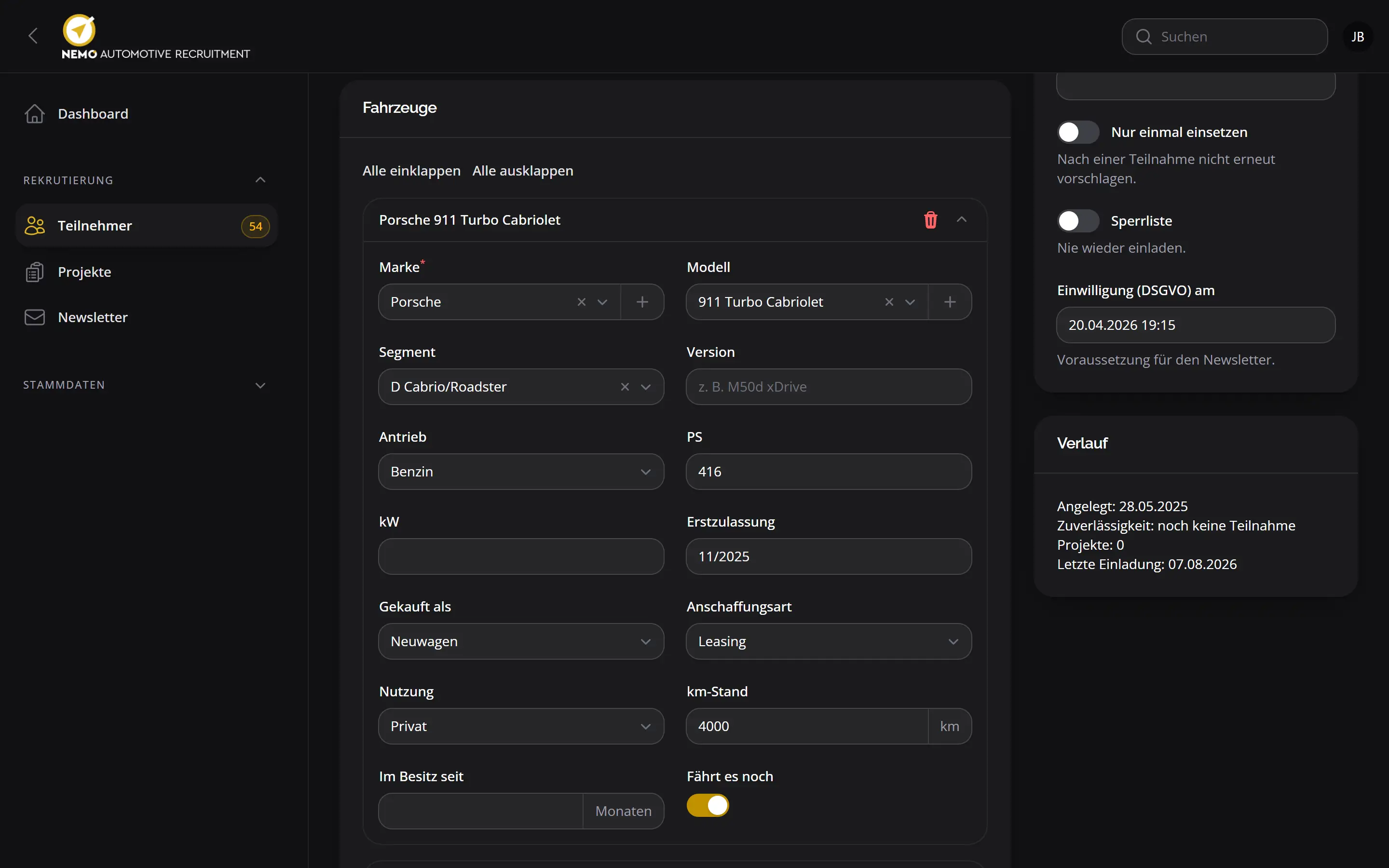This screenshot has width=1389, height=868.
Task: Delete the Porsche 911 Turbo Cabriolet vehicle
Action: 930,220
